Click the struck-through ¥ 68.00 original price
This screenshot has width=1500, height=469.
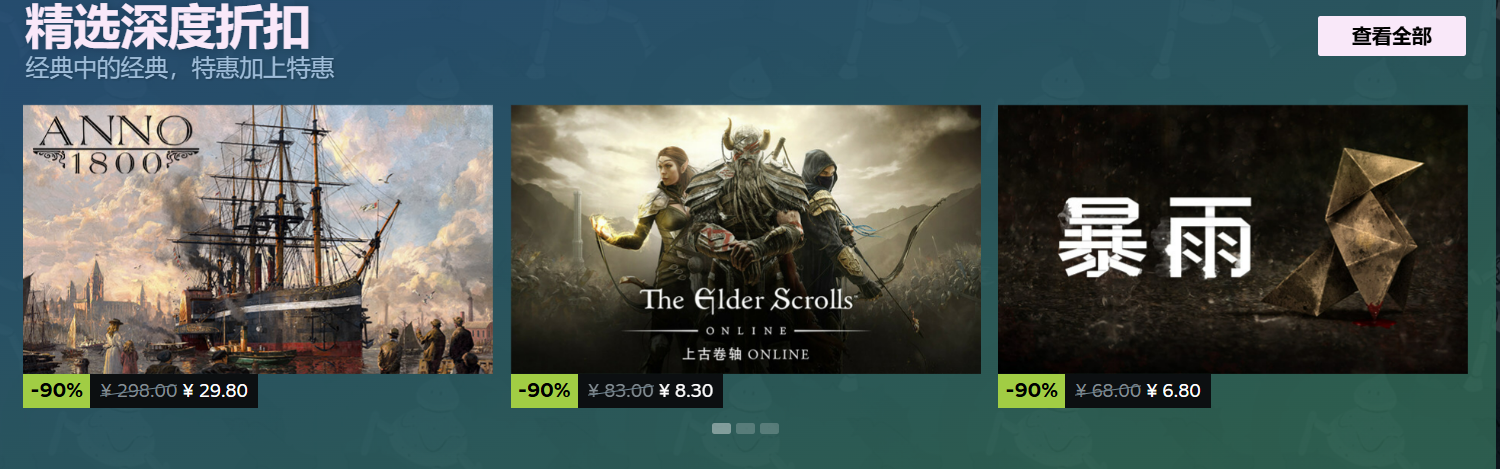click(x=1108, y=391)
